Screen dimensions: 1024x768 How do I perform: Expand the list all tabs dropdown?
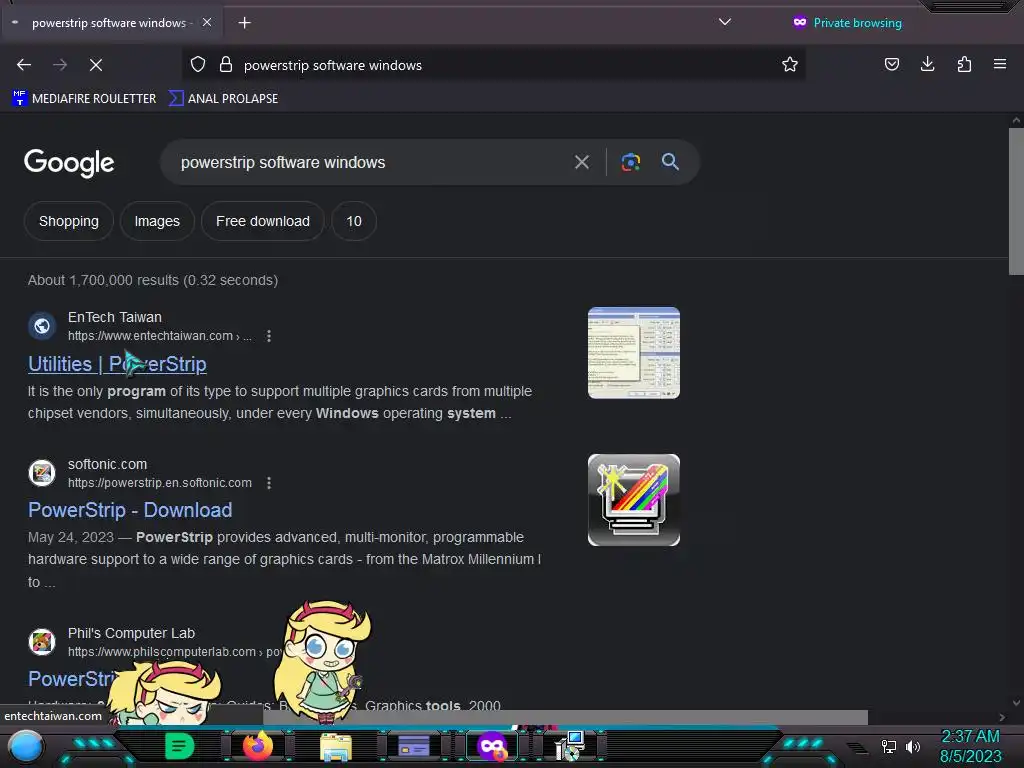724,22
